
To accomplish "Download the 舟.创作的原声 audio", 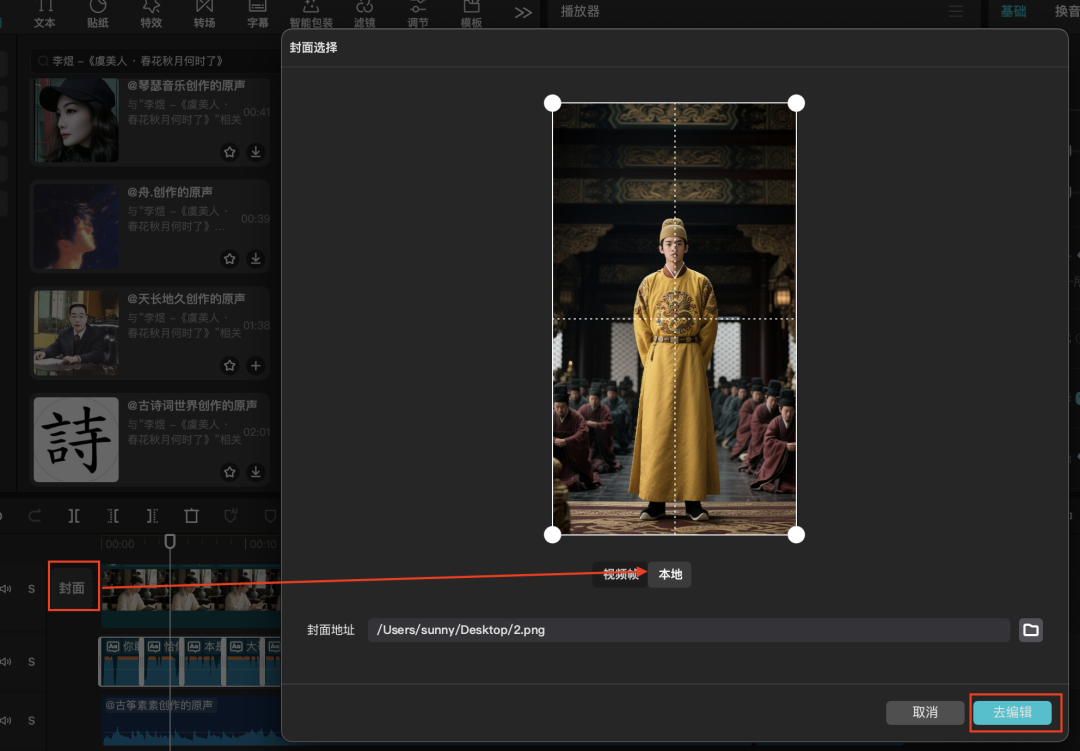I will [x=256, y=259].
